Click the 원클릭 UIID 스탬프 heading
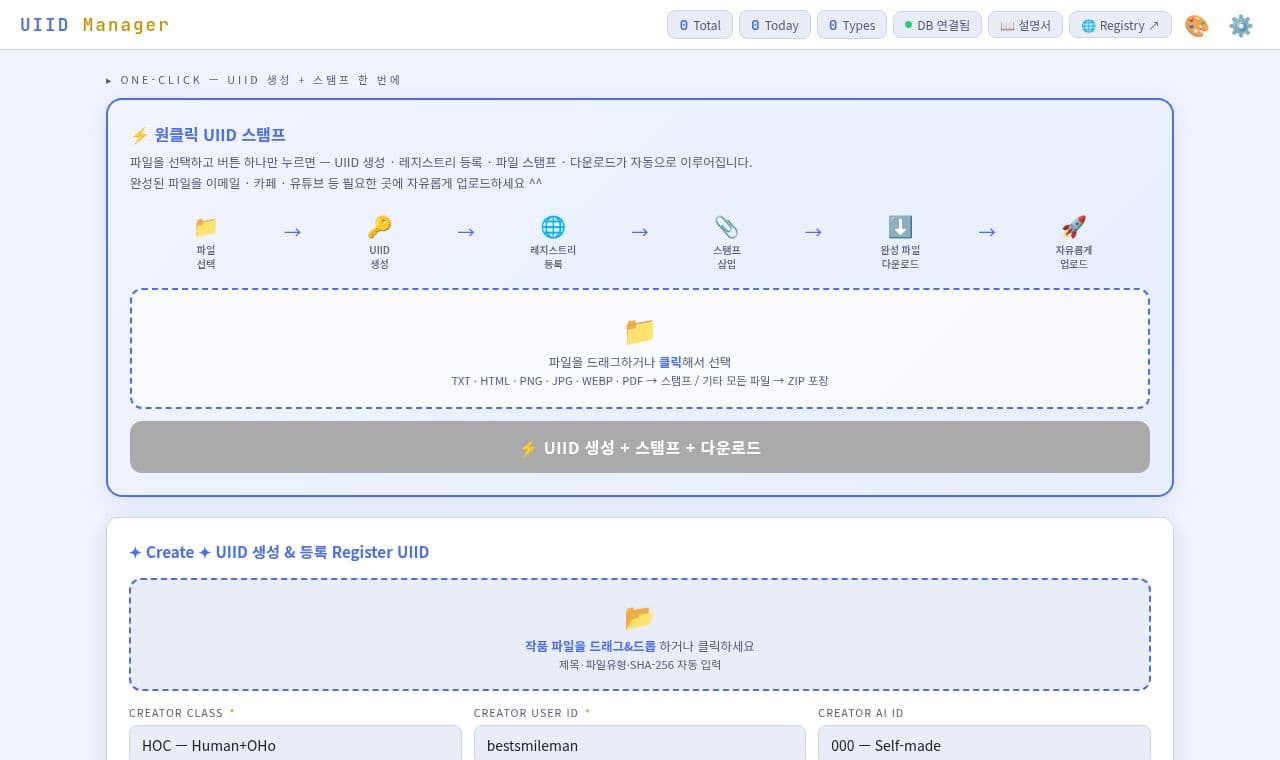Viewport: 1280px width, 760px height. [208, 135]
